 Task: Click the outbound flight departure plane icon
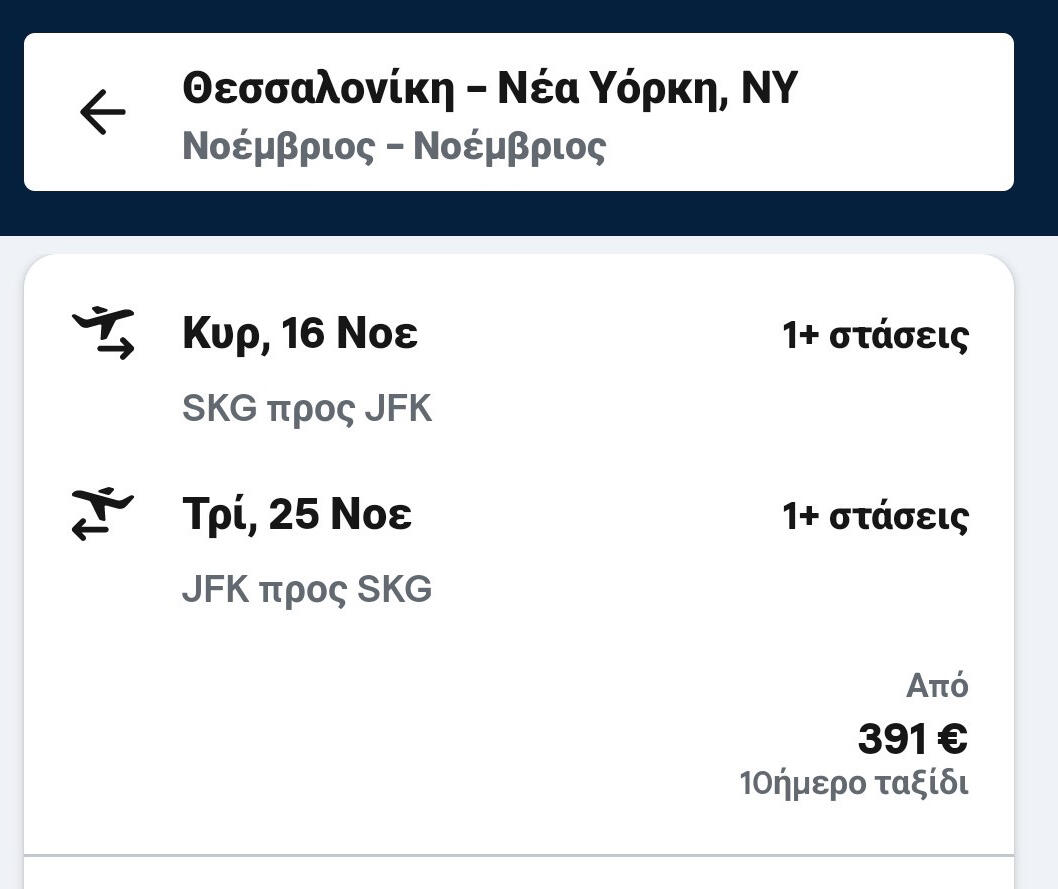click(x=103, y=334)
